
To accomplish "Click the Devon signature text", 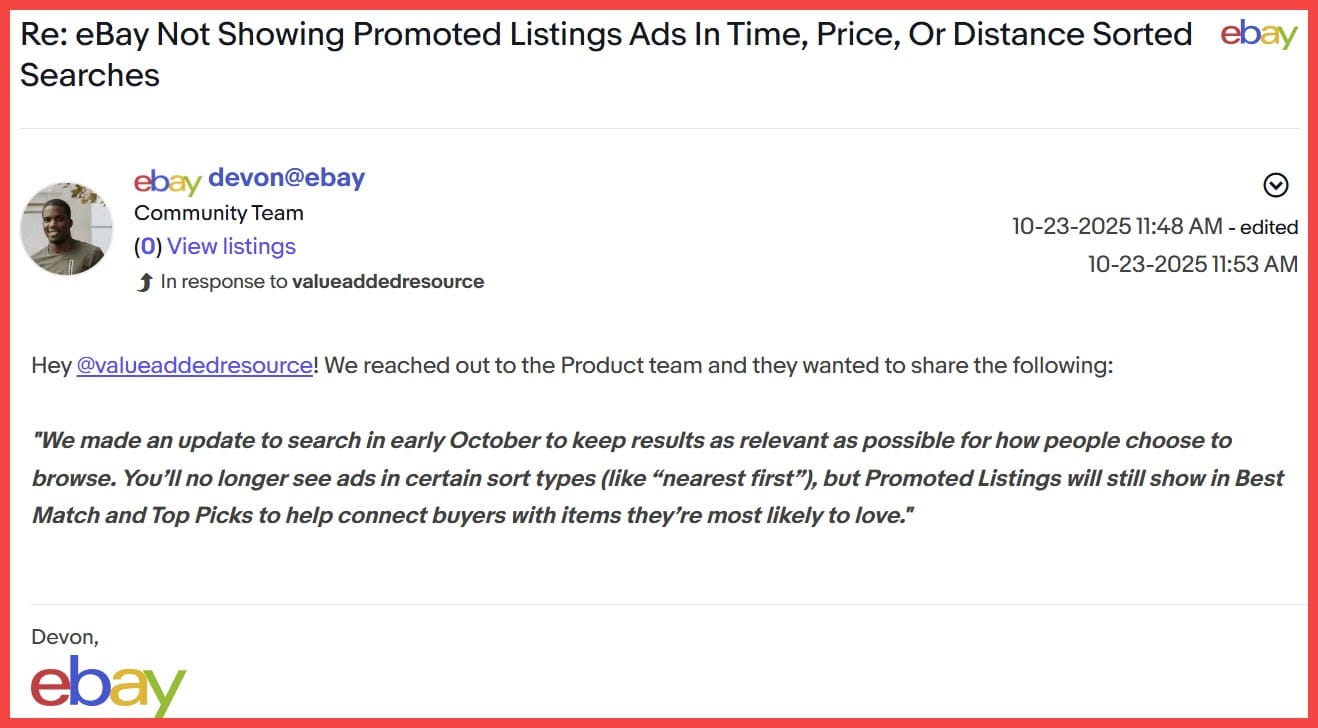I will 65,636.
